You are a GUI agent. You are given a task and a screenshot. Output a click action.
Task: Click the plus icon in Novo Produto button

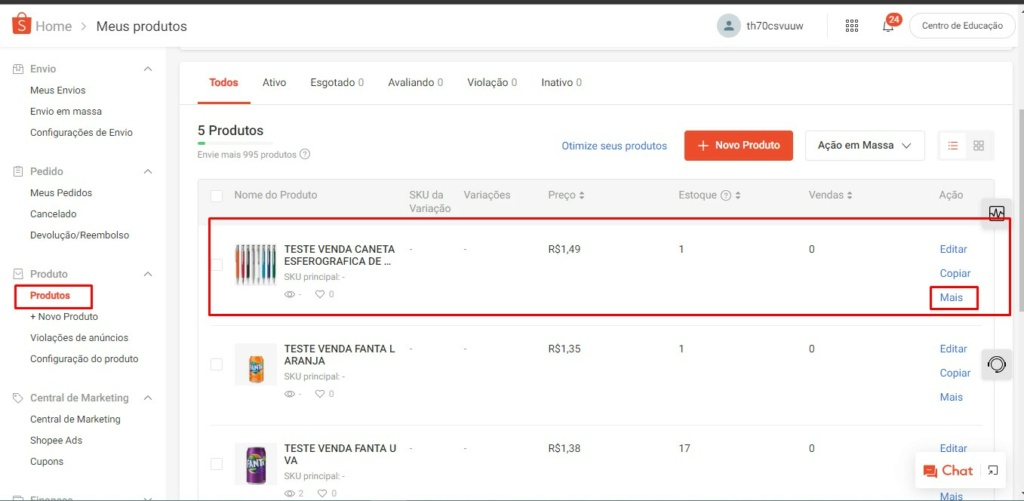click(x=703, y=146)
